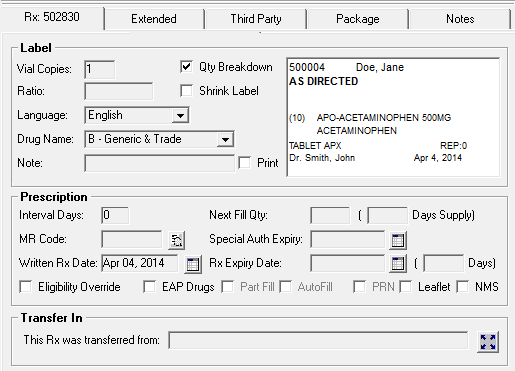Click REP:0 in label preview
Screen dimensions: 515x371
coord(453,146)
